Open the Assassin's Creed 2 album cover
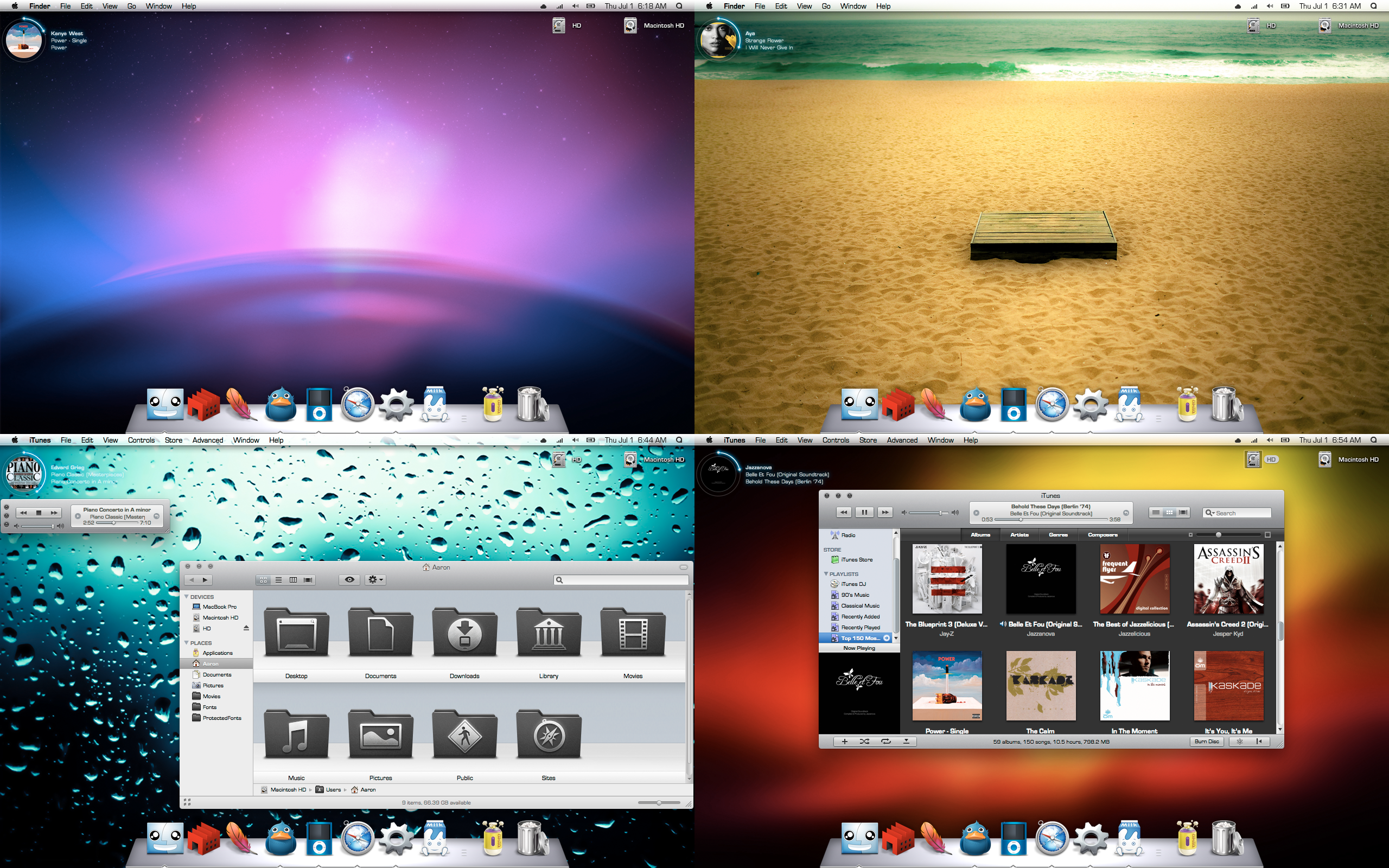 coord(1228,579)
